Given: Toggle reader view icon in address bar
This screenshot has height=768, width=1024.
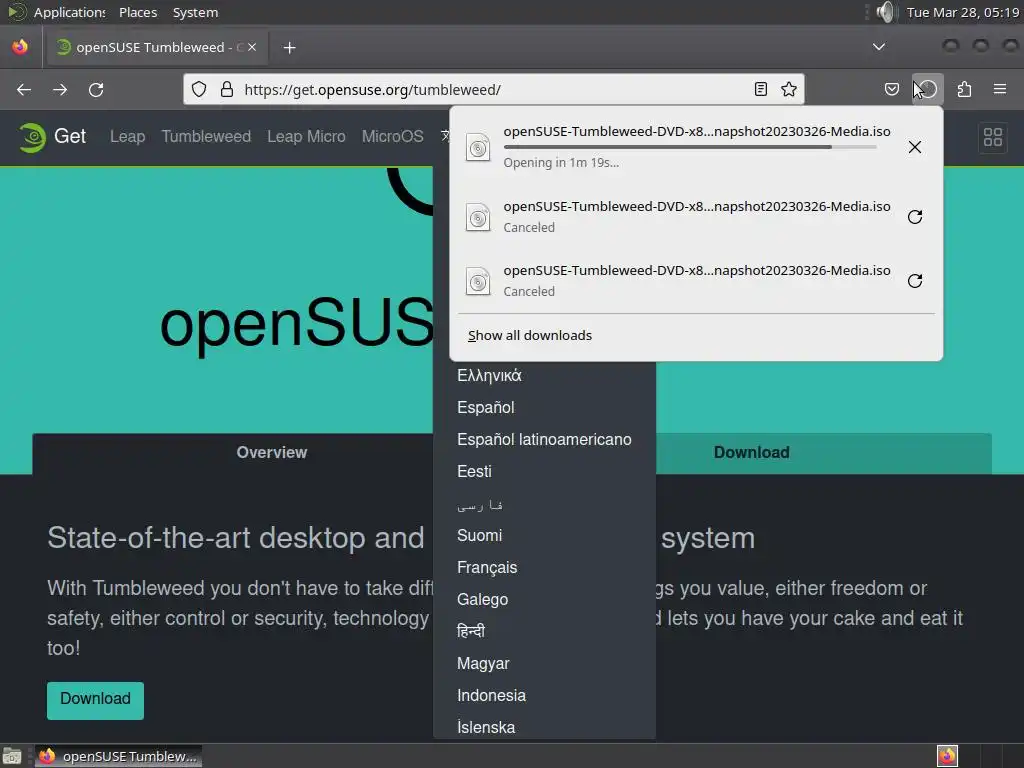Looking at the screenshot, I should point(760,89).
